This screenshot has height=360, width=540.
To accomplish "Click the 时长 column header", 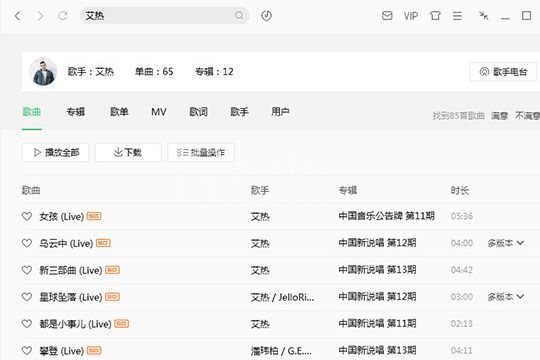I will [460, 190].
